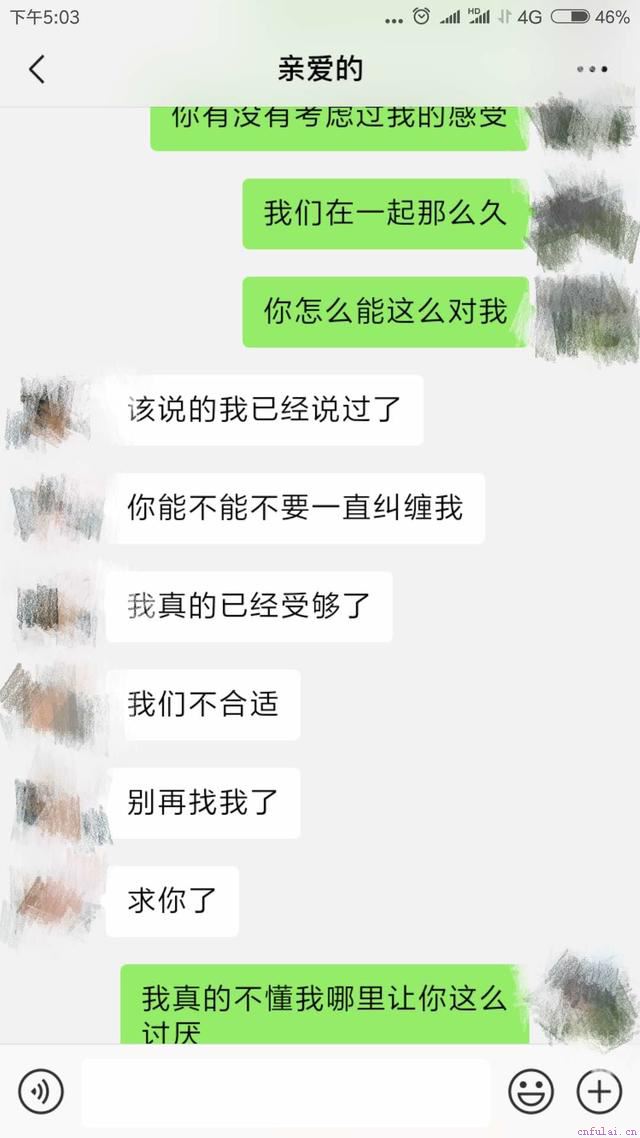Tap the voice input icon

(41, 1091)
